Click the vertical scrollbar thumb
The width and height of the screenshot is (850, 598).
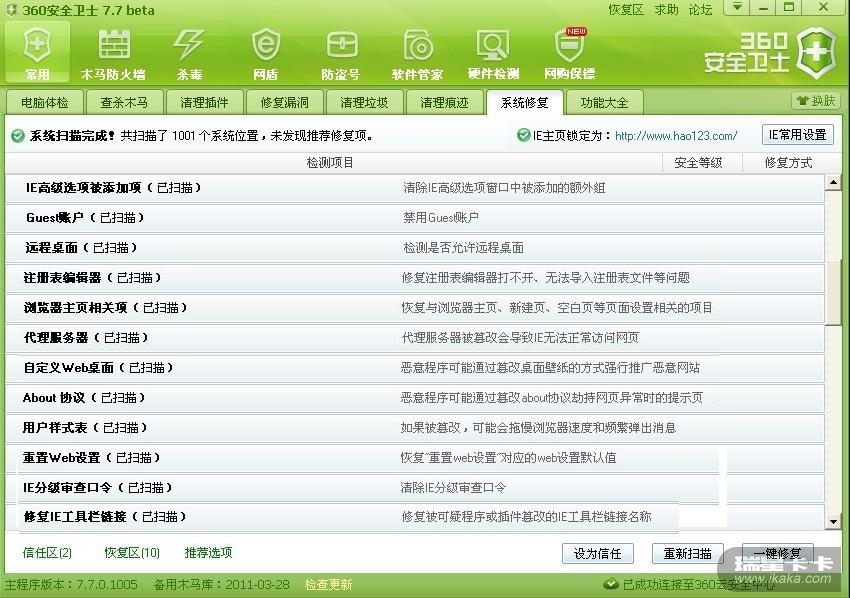point(833,293)
